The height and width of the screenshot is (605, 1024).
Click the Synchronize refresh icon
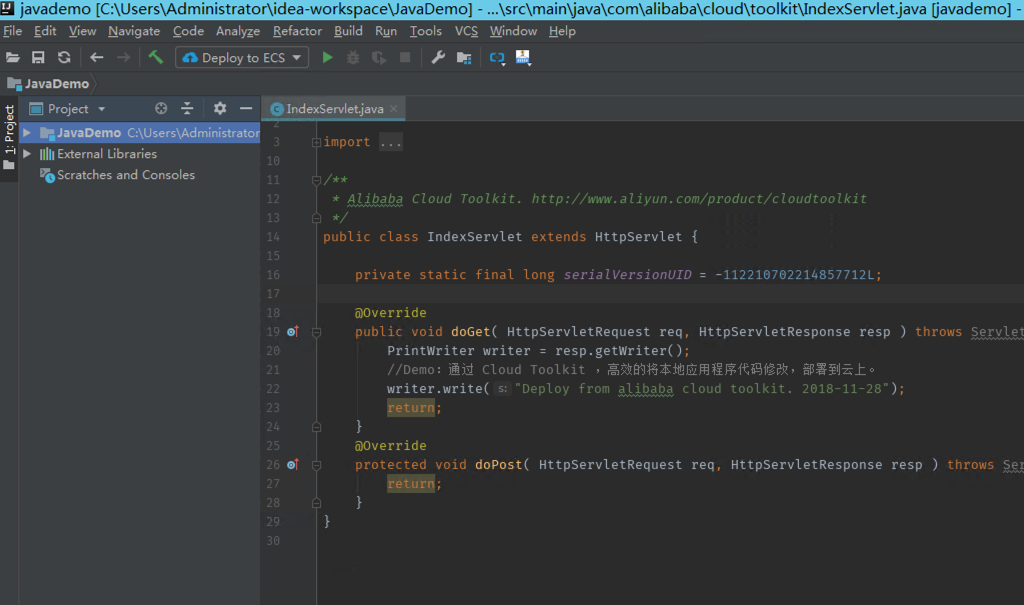point(63,57)
